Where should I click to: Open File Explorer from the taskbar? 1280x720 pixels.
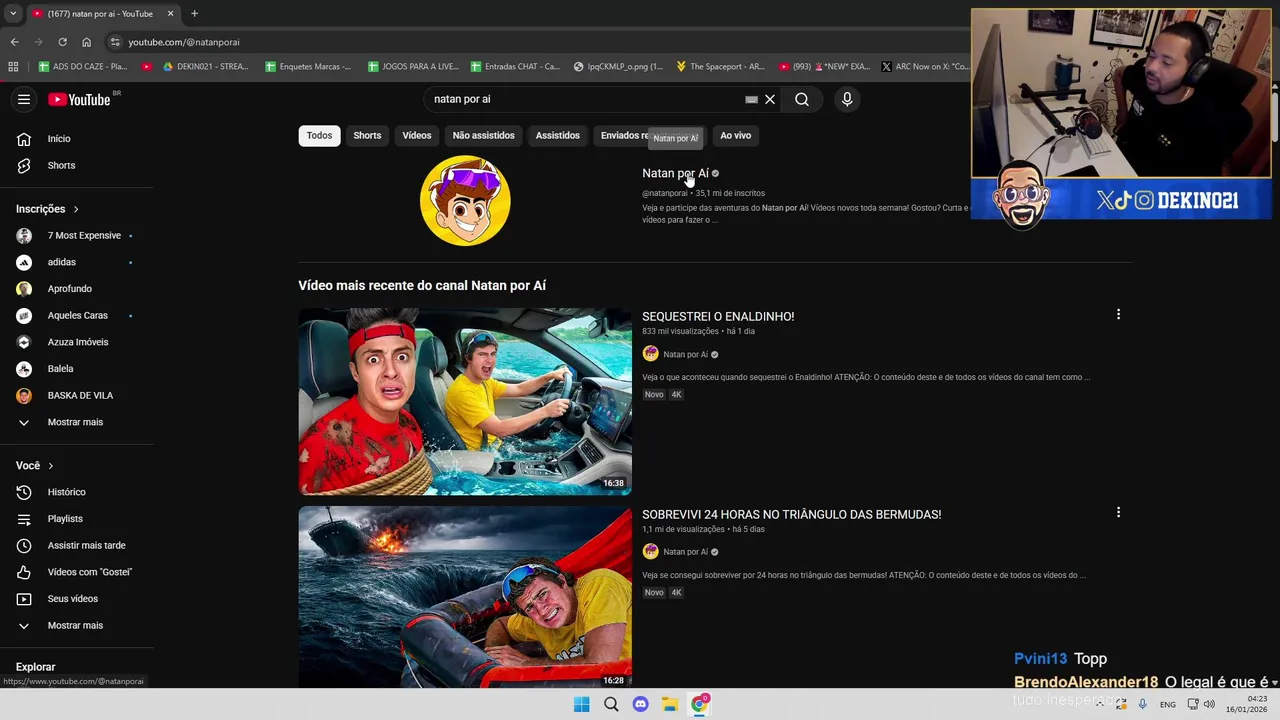pyautogui.click(x=670, y=704)
